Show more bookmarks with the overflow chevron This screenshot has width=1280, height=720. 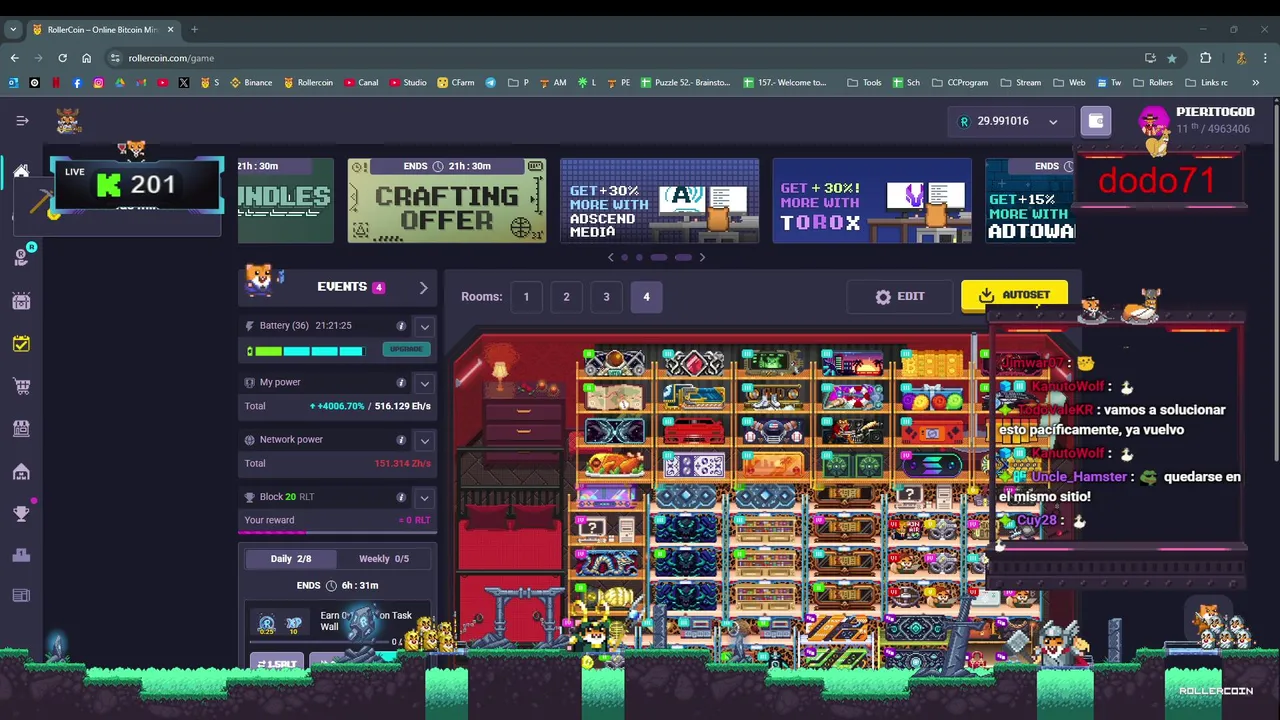(x=1255, y=83)
